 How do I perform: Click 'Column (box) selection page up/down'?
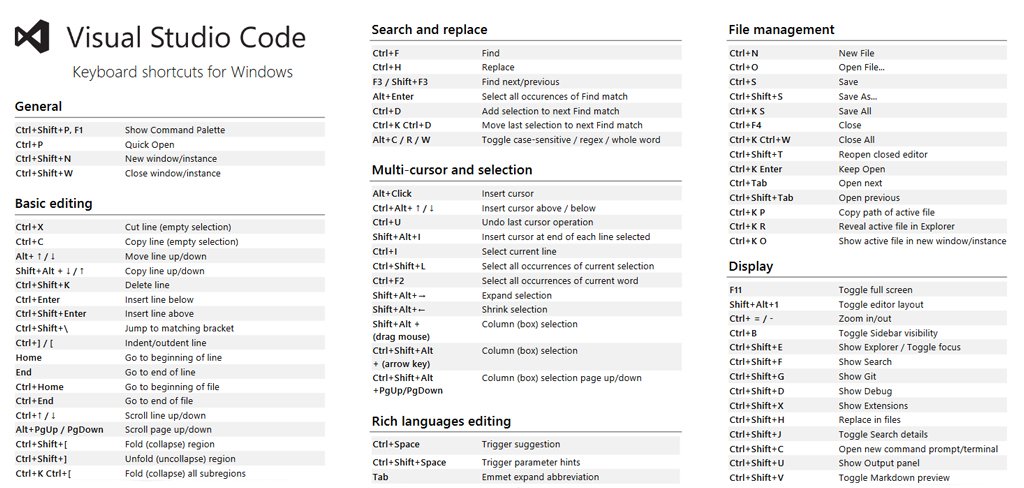562,378
